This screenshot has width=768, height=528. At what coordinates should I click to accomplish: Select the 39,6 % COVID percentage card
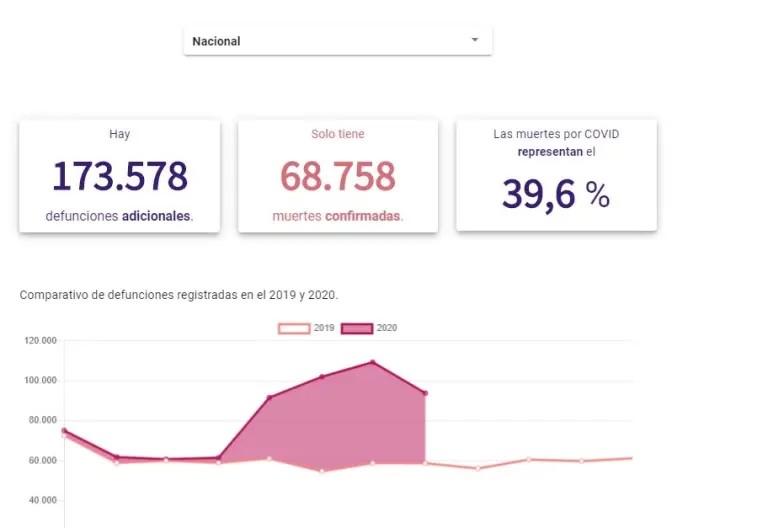[x=556, y=176]
